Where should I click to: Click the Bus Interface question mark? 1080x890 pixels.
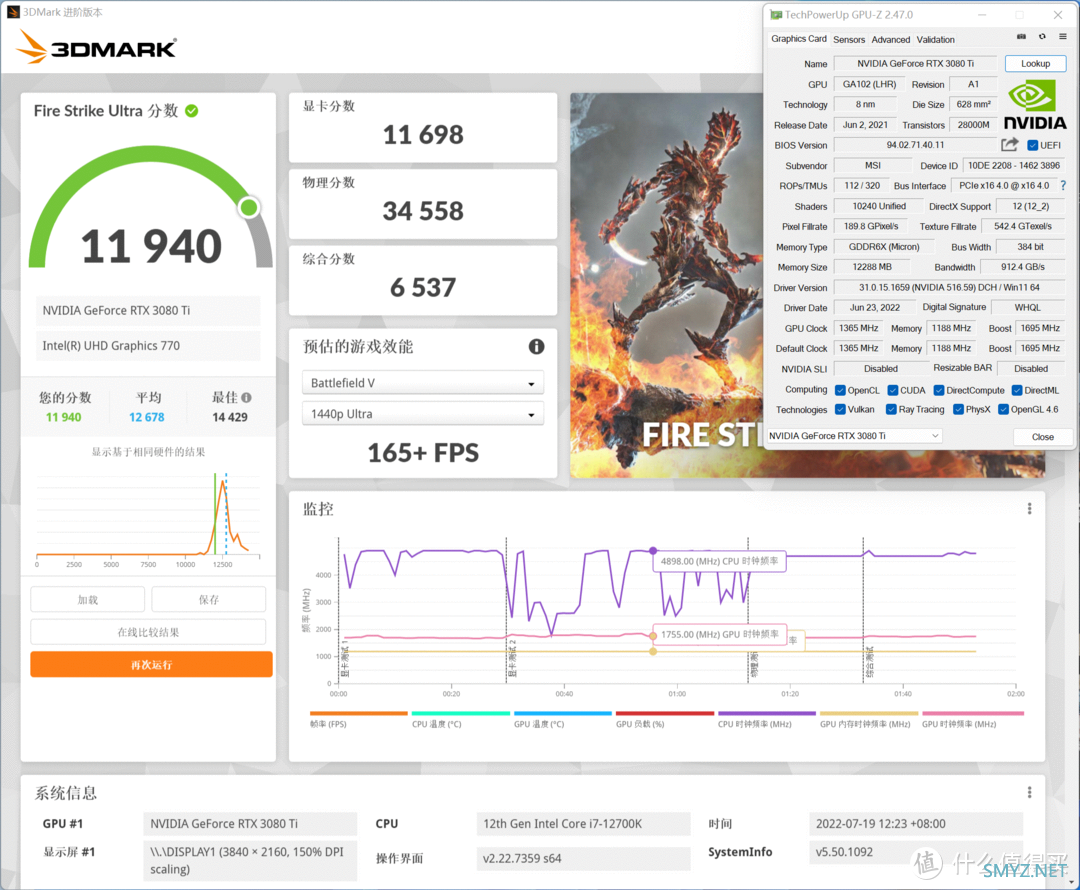pyautogui.click(x=1063, y=185)
